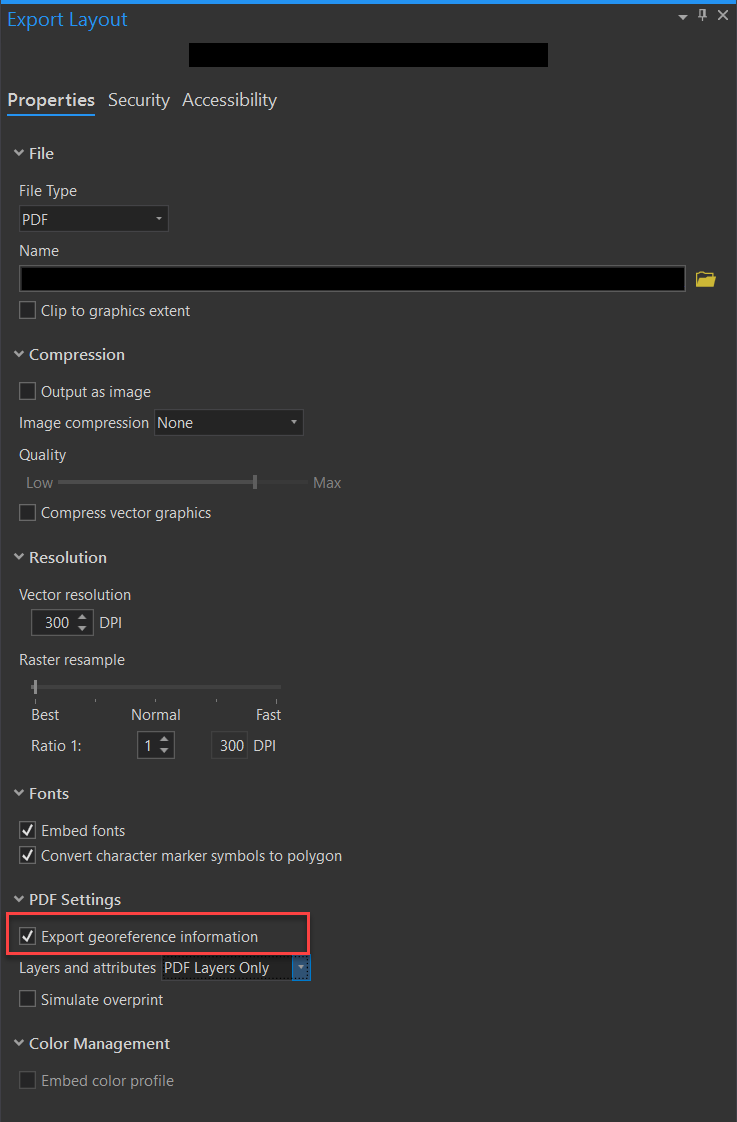Pin the Export Layout pane
This screenshot has width=737, height=1122.
703,15
